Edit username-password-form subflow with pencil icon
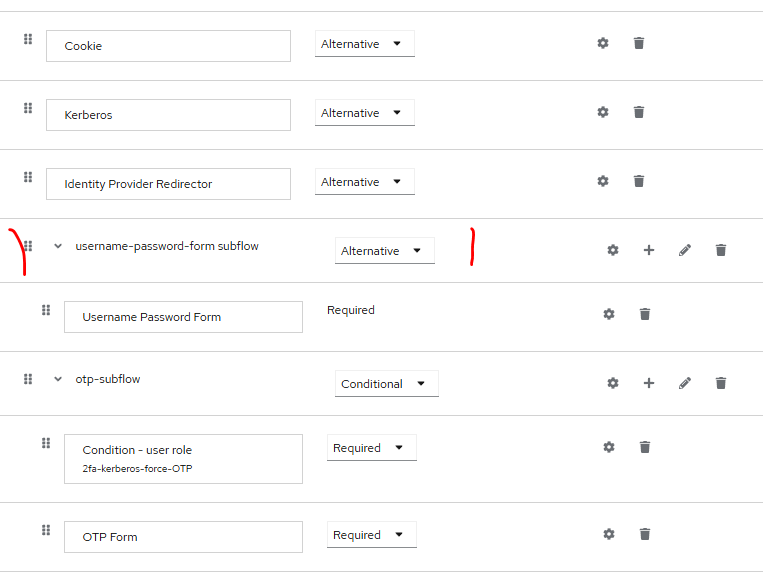The height and width of the screenshot is (578, 763). click(x=685, y=250)
